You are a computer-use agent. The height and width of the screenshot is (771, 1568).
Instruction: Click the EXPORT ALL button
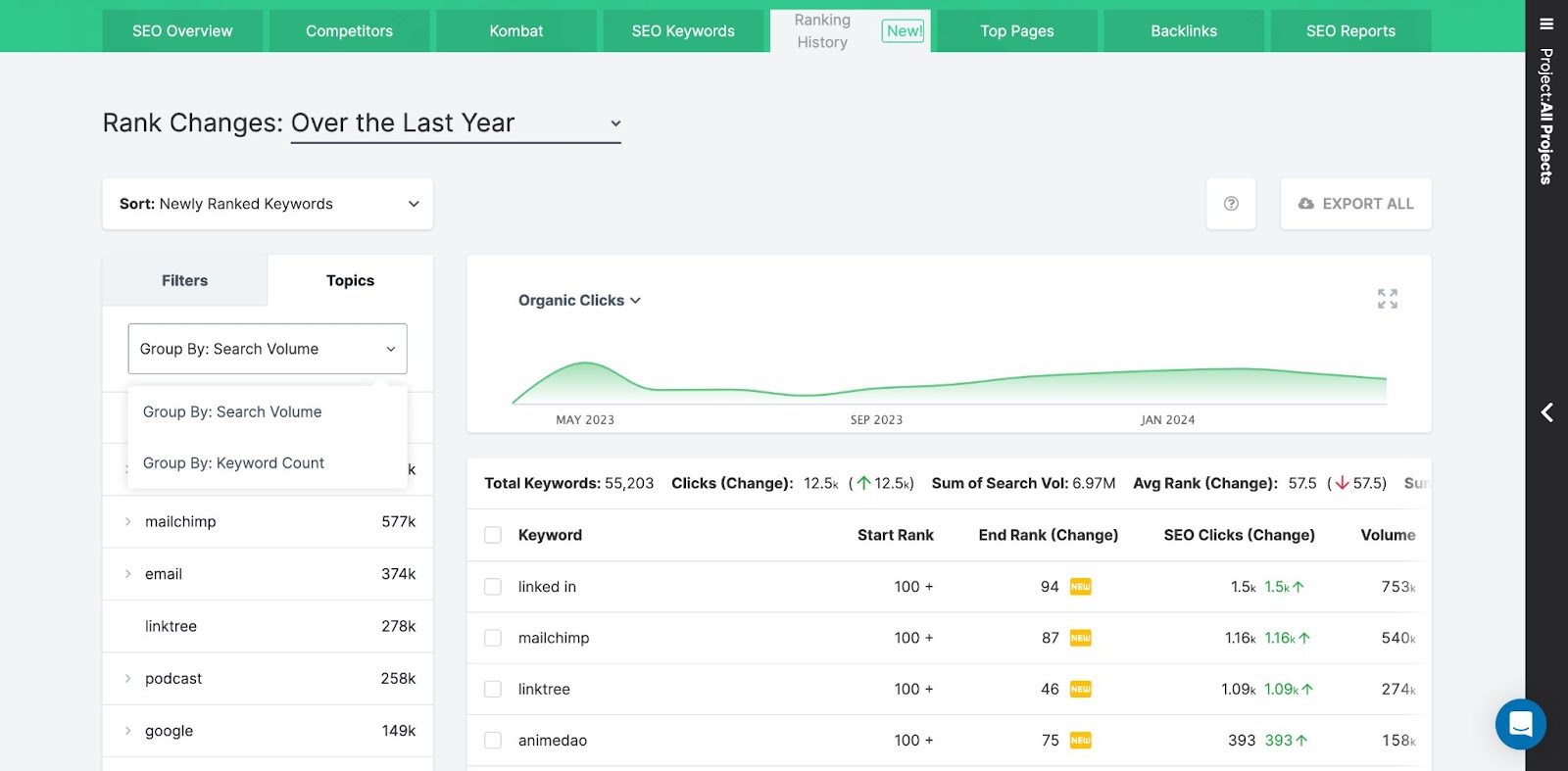click(x=1356, y=204)
